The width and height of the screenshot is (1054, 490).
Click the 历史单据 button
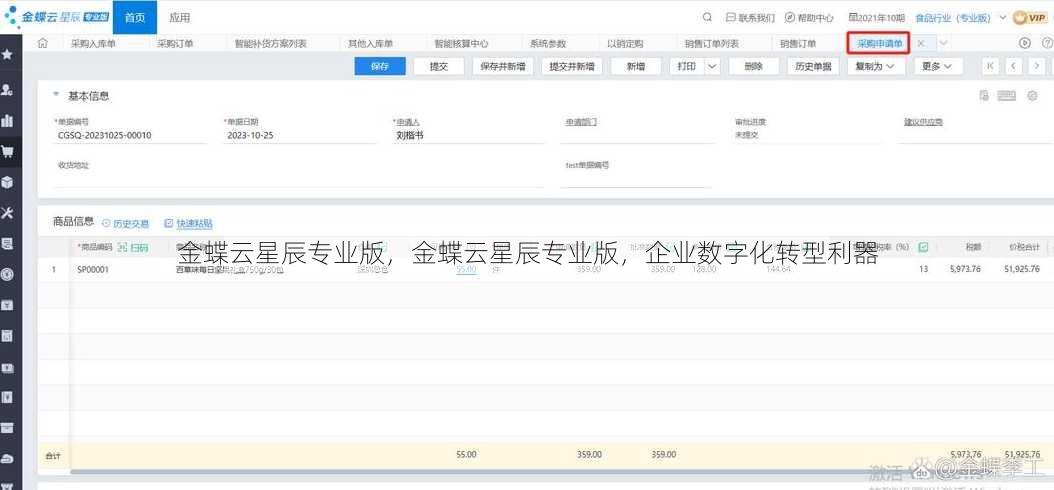click(813, 67)
